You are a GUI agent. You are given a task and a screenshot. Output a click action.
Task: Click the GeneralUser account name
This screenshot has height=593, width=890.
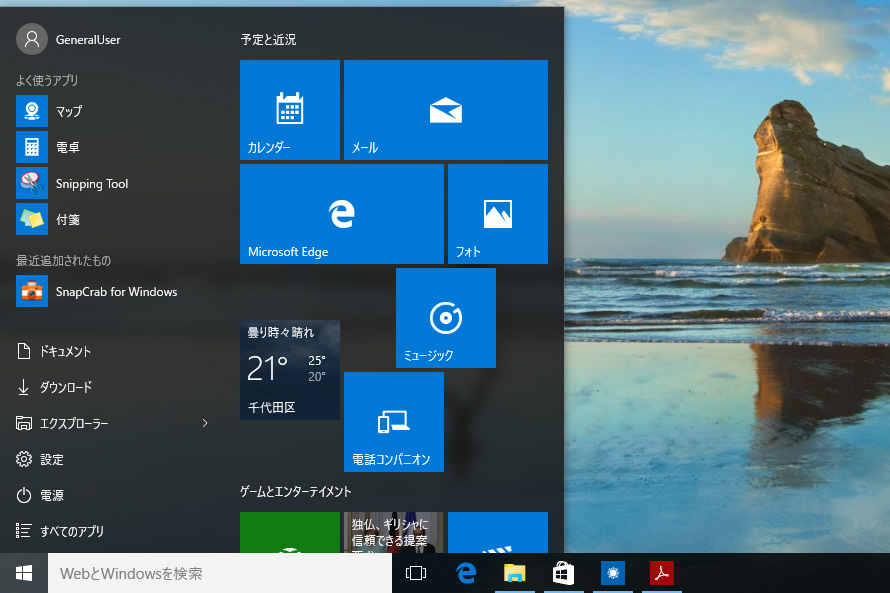(88, 40)
